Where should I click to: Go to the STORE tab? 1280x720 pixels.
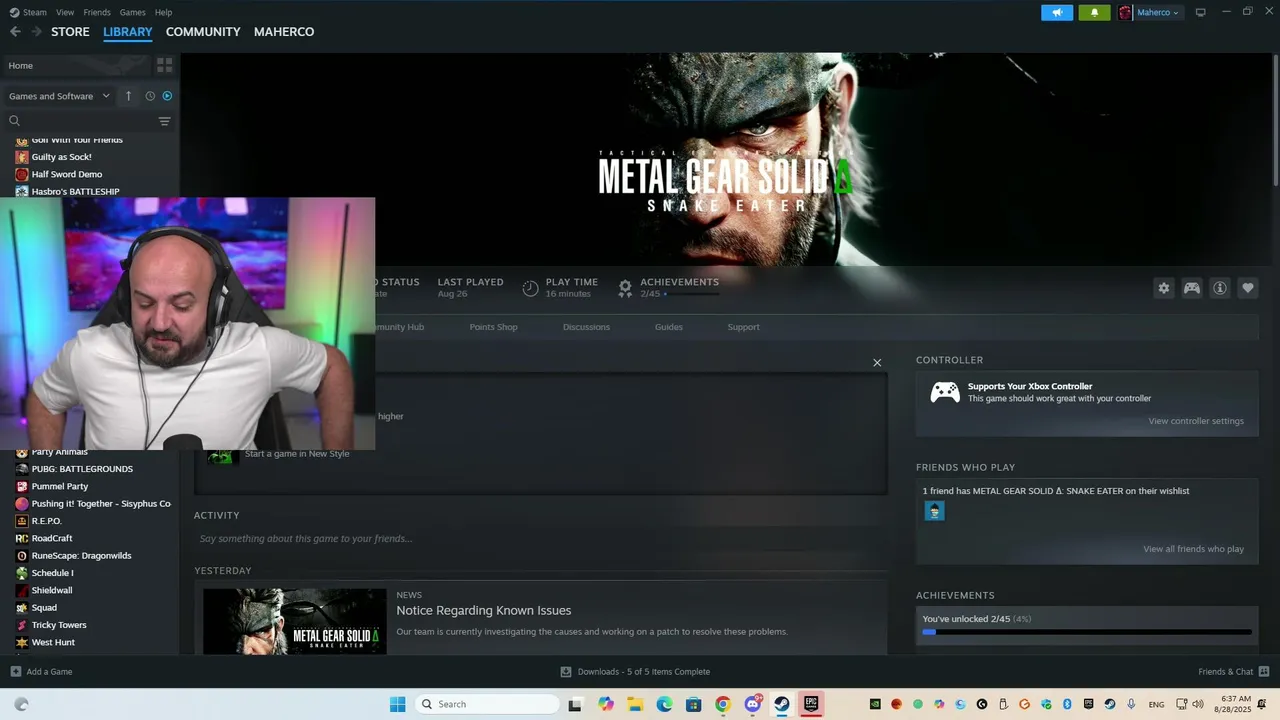click(x=70, y=32)
